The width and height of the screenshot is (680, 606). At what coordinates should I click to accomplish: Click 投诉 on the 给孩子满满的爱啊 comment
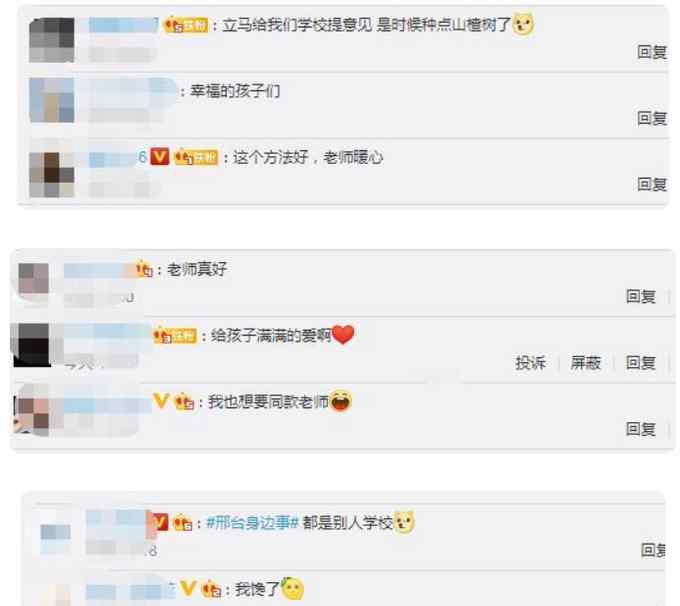tap(530, 363)
